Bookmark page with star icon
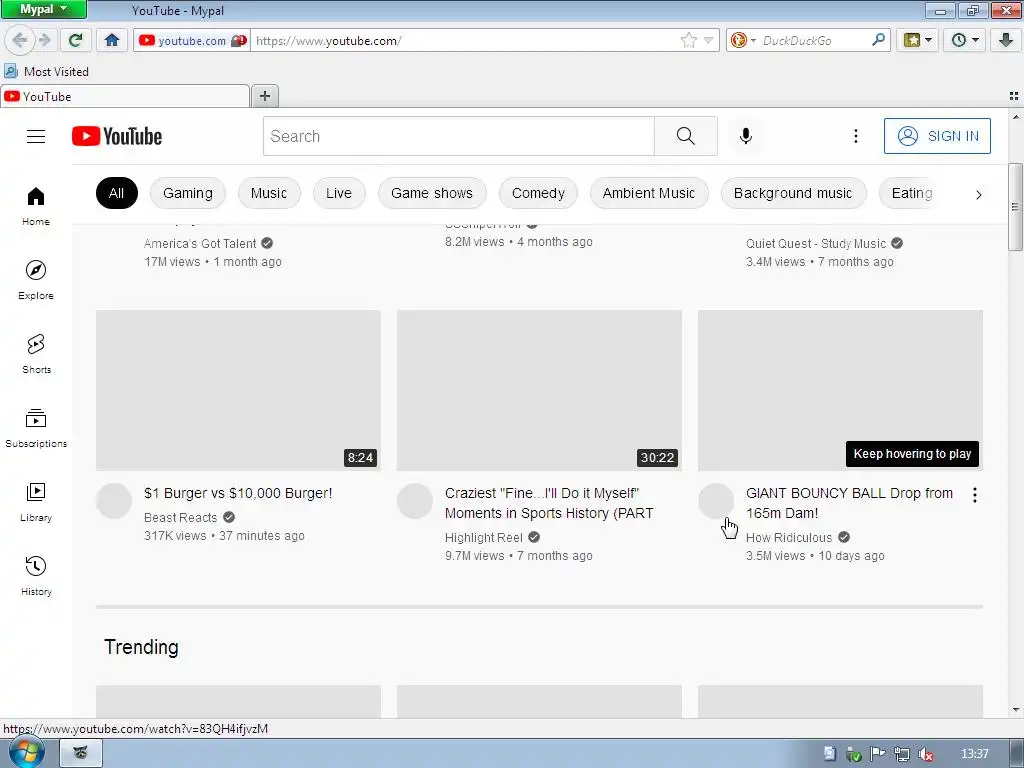The image size is (1024, 768). (x=688, y=40)
